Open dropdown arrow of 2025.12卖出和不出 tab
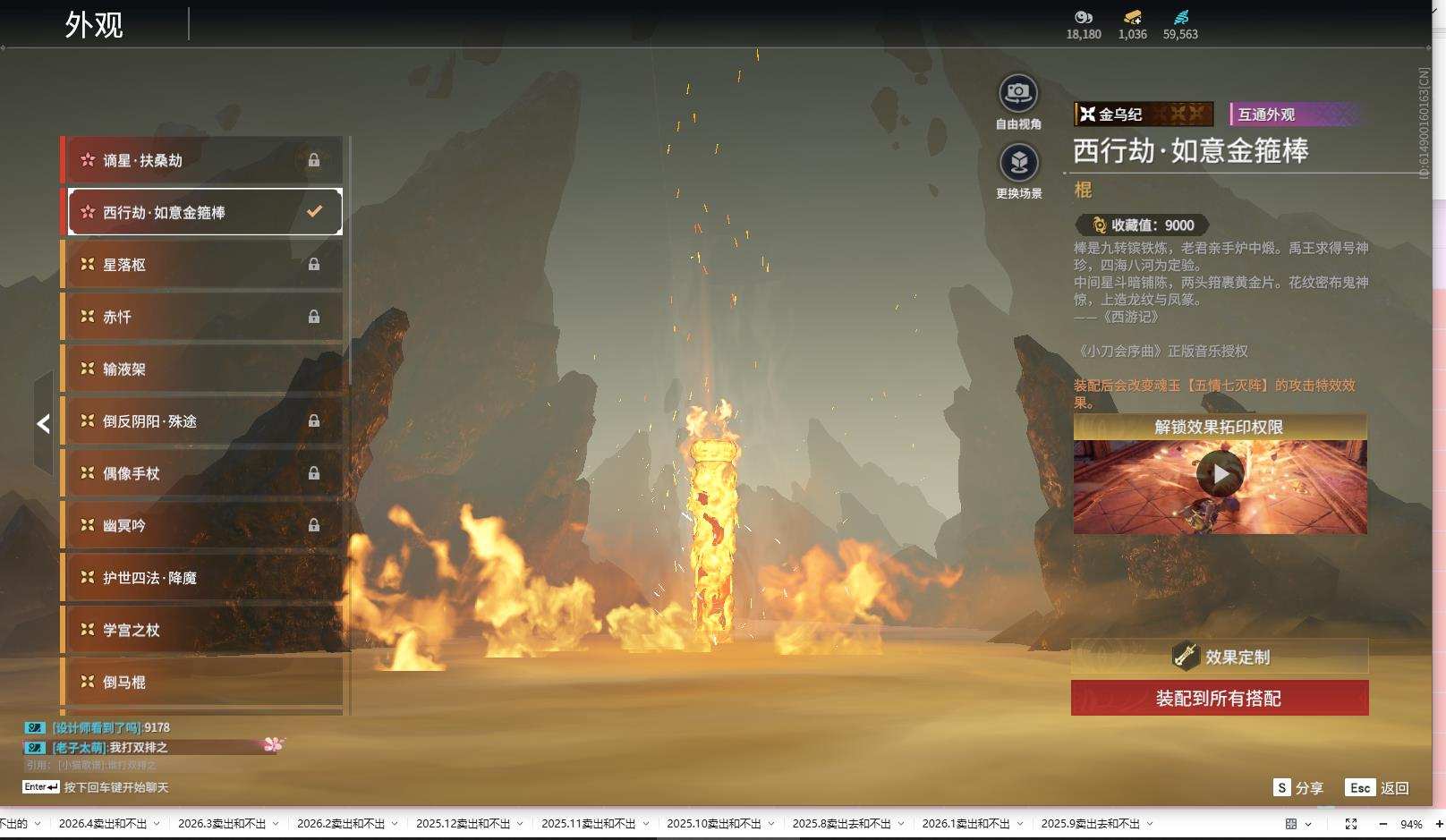The image size is (1446, 840). [520, 824]
